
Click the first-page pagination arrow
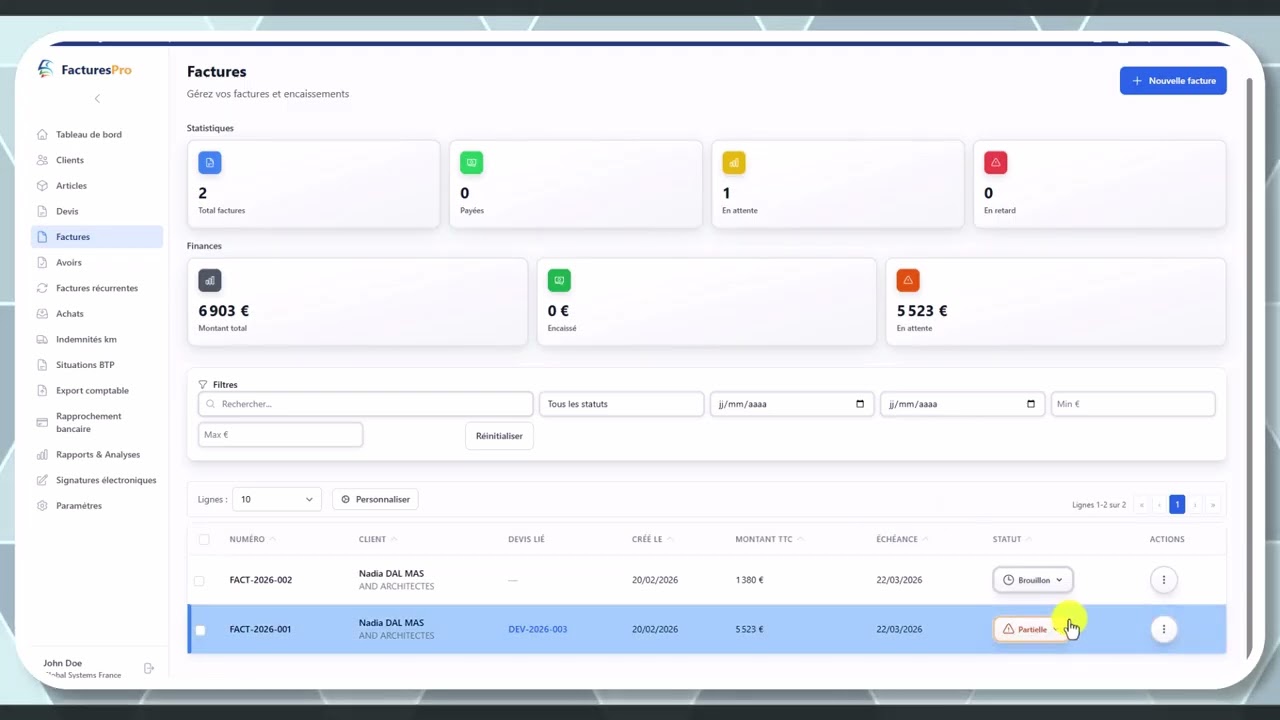pyautogui.click(x=1142, y=505)
